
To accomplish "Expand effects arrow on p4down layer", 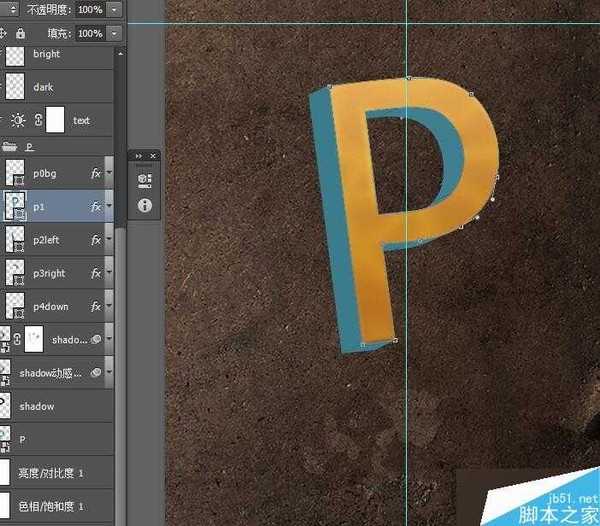I will tap(108, 306).
